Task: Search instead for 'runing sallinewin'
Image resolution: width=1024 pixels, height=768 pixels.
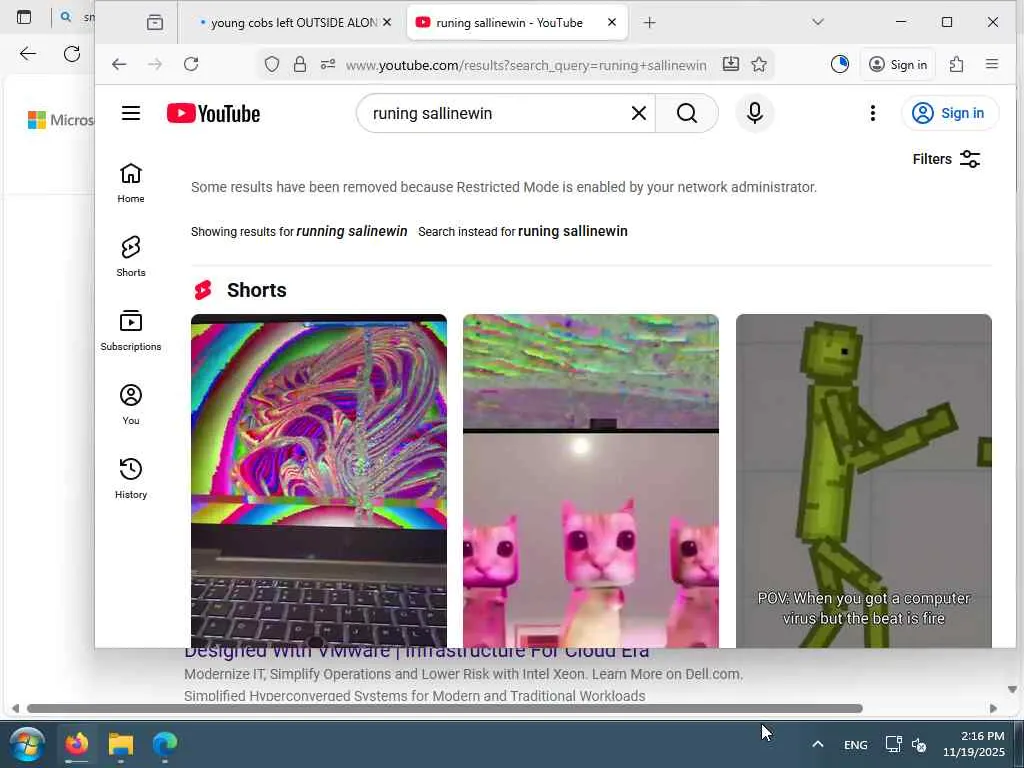Action: [573, 231]
